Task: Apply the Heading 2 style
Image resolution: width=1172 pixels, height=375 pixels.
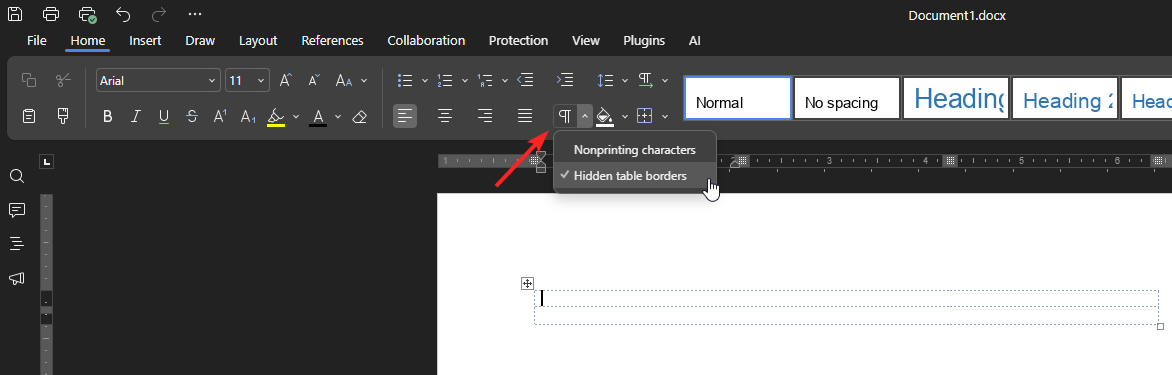Action: 1065,98
